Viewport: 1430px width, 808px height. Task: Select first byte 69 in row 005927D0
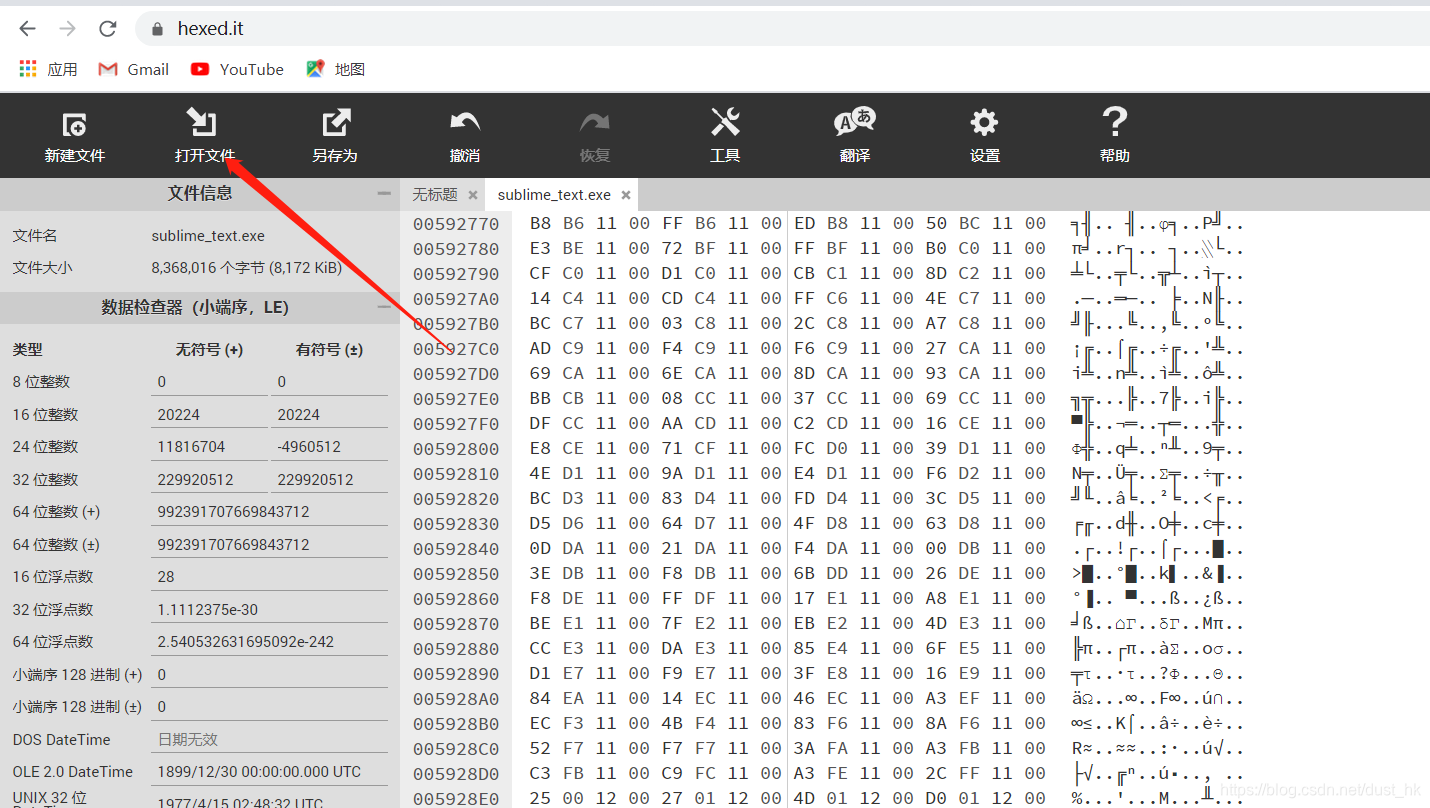(x=540, y=374)
